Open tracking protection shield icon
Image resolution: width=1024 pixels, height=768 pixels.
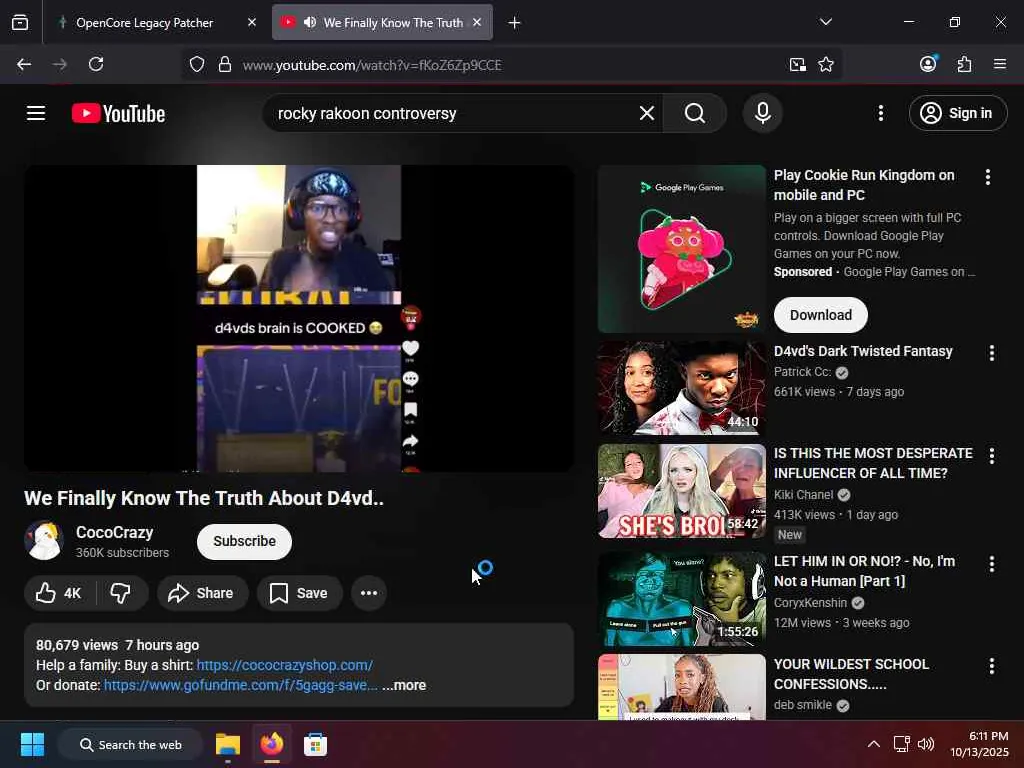coord(197,65)
